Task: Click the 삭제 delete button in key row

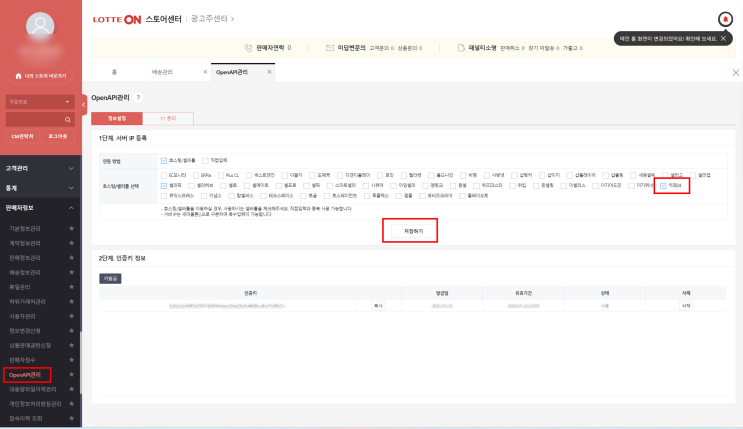Action: (x=686, y=306)
